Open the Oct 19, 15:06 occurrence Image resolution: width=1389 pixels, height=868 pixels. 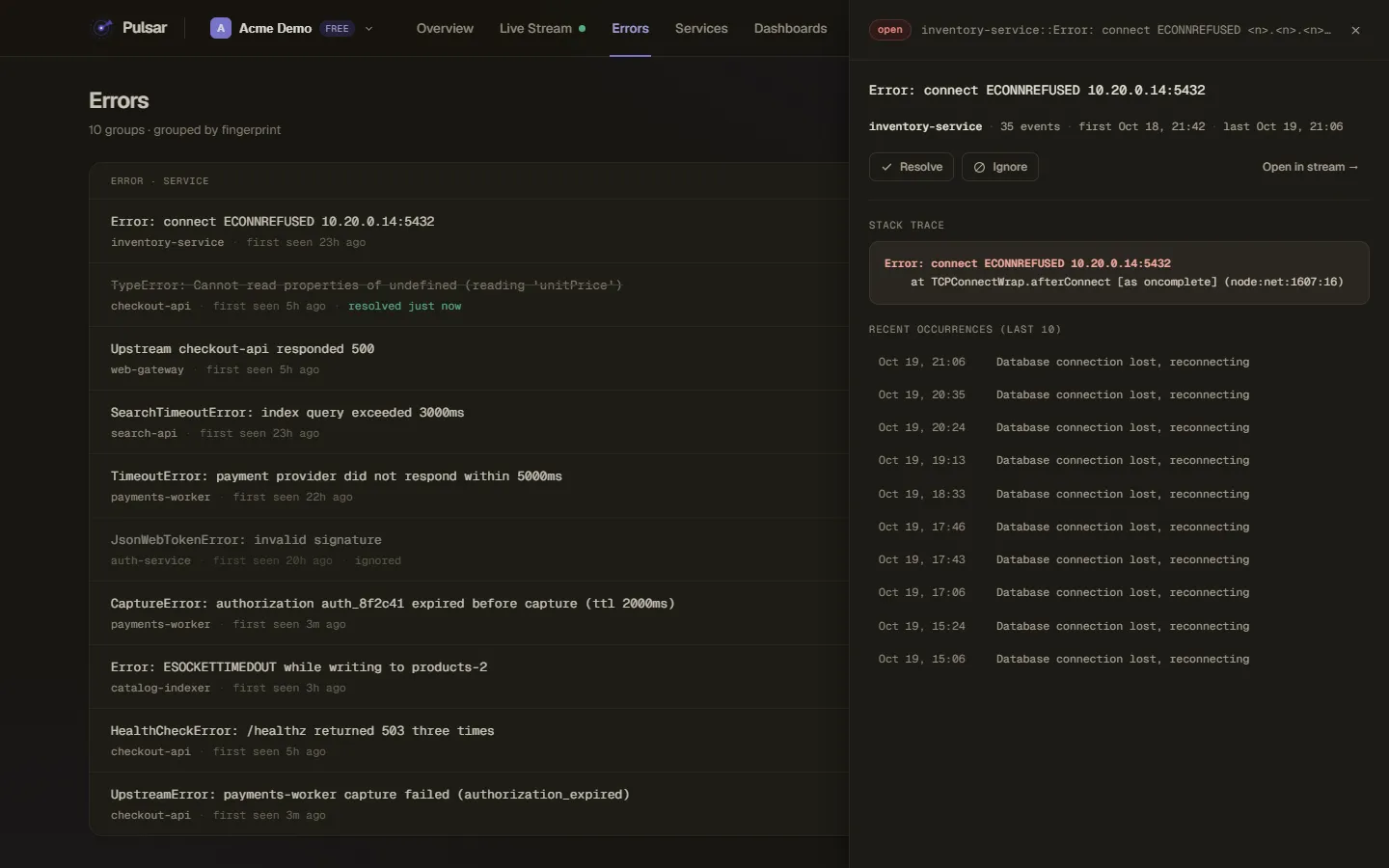point(1119,660)
